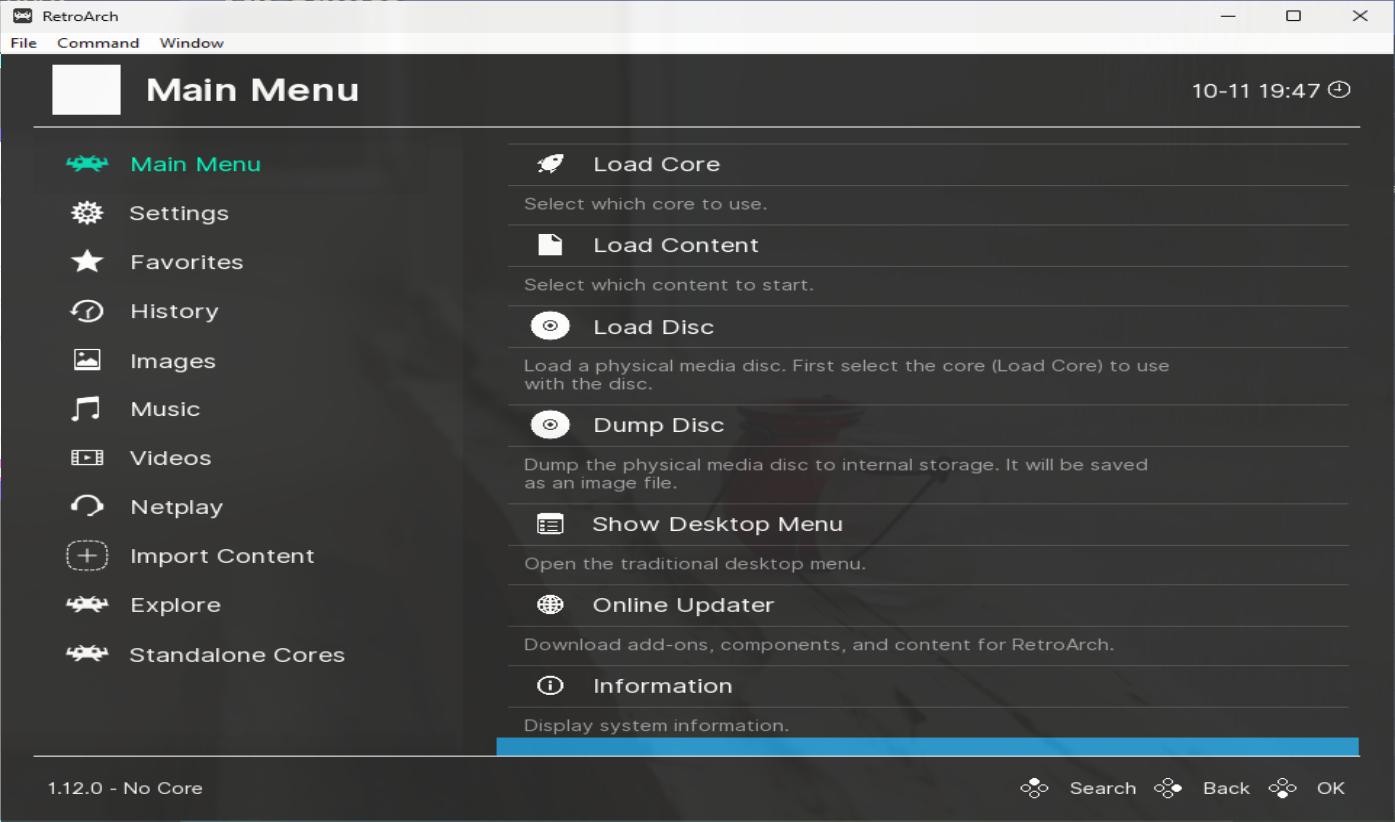Select Explore in the sidebar

pos(175,604)
